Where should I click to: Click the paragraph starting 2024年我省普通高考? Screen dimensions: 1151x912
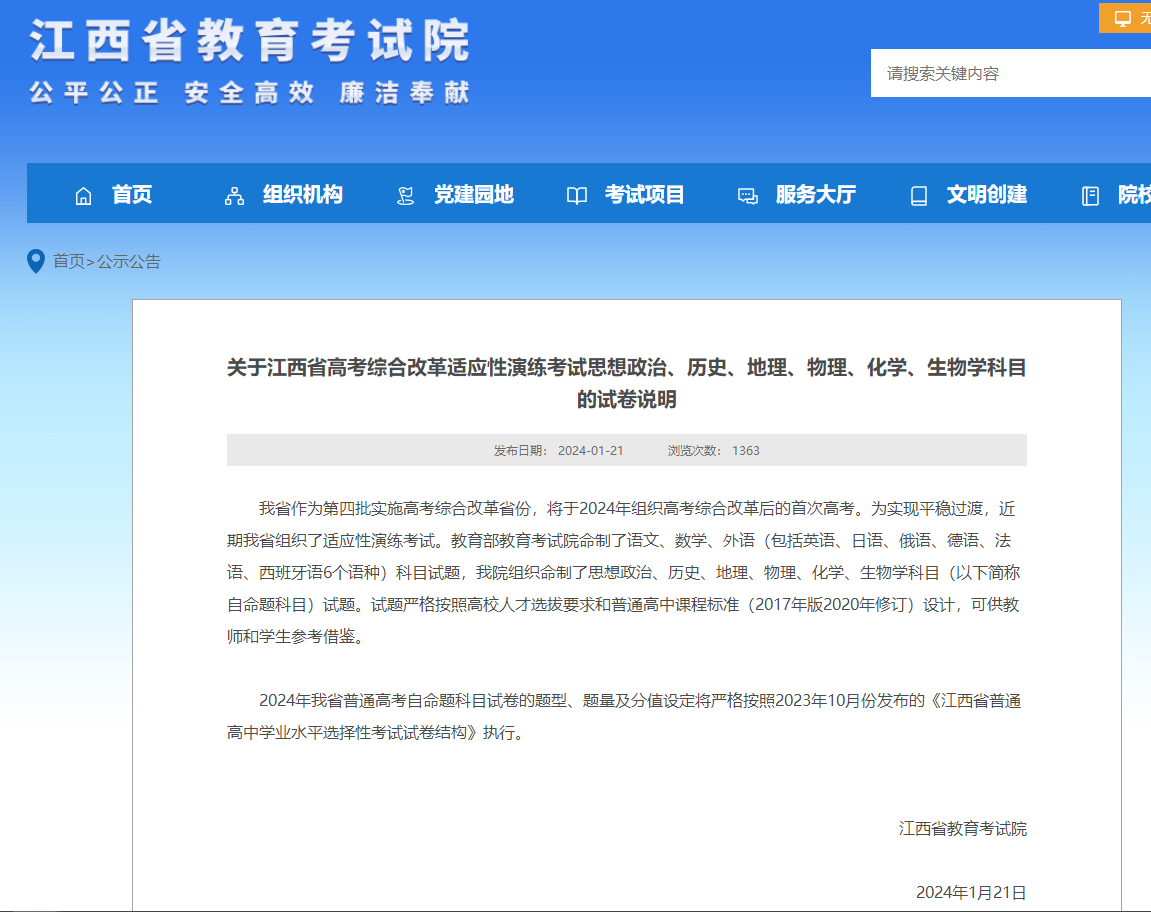tap(624, 717)
